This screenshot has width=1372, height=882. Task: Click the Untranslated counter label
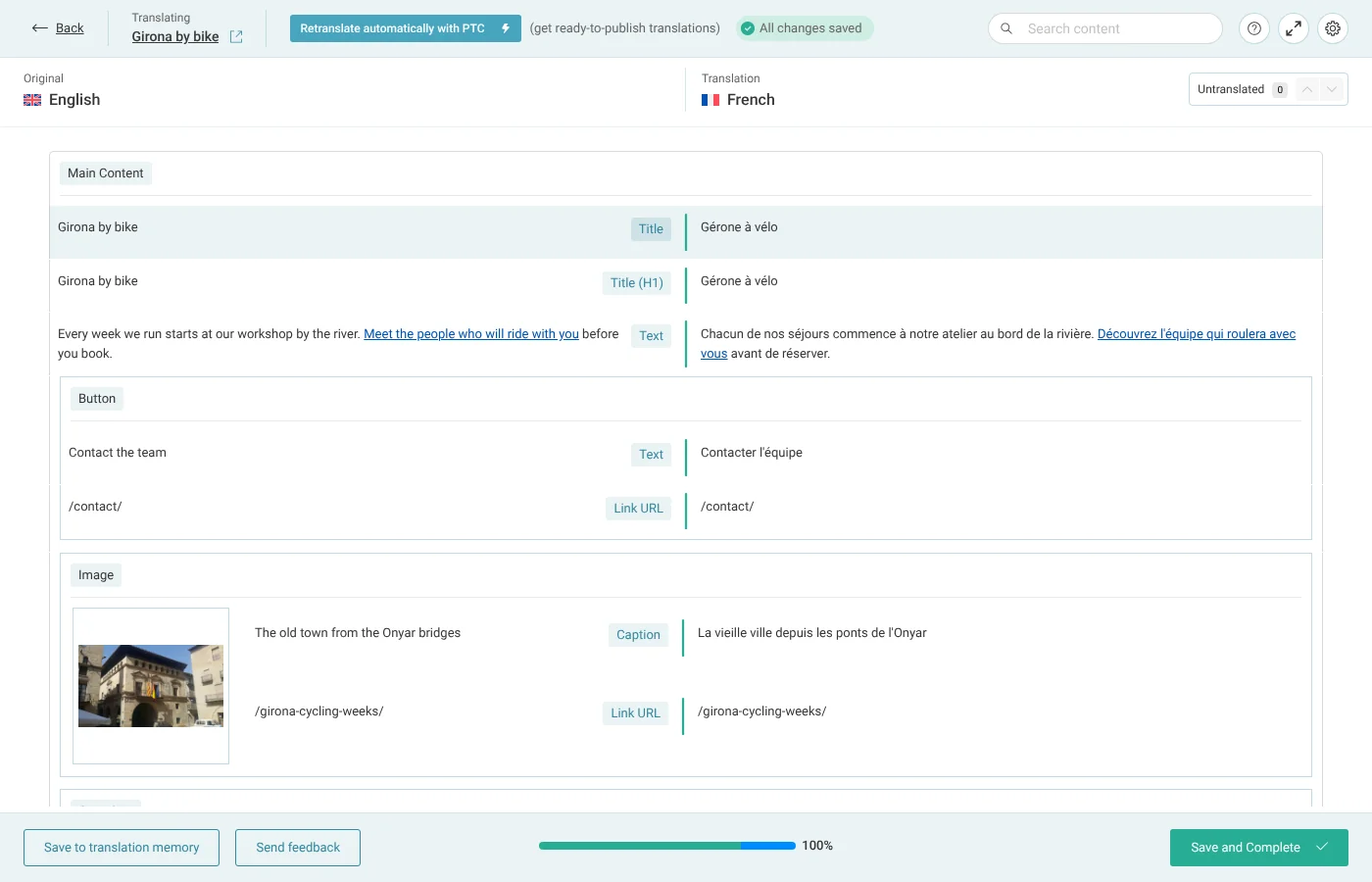1231,89
